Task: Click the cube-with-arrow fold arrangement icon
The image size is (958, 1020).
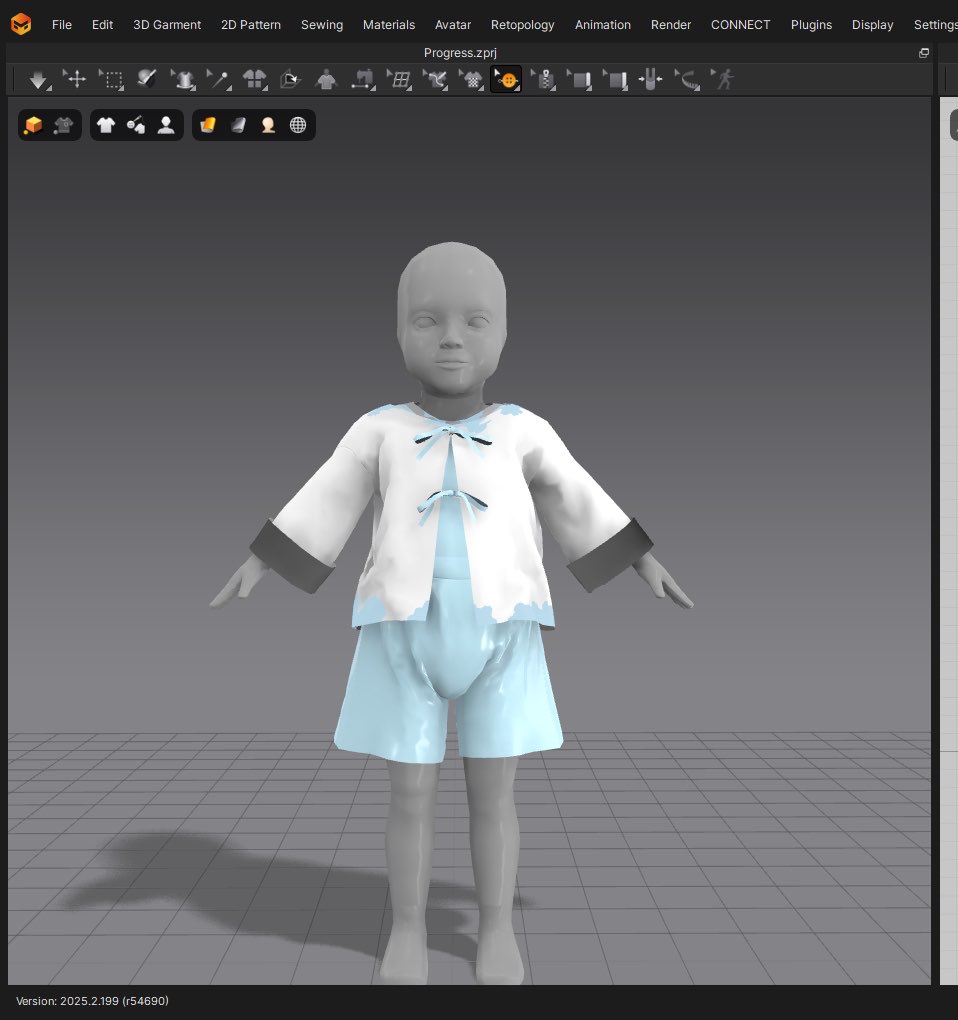Action: pyautogui.click(x=290, y=79)
